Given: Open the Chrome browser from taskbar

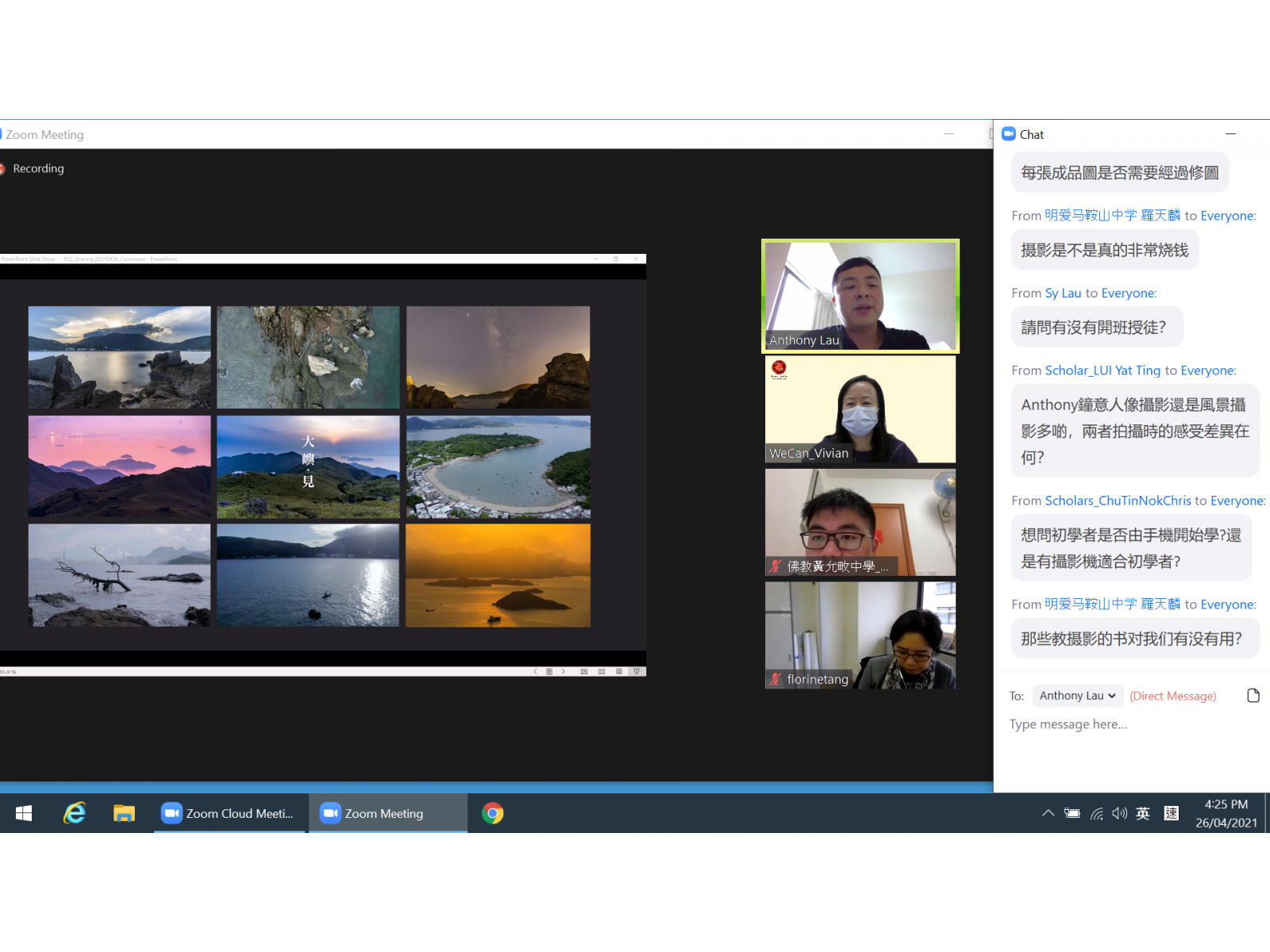Looking at the screenshot, I should (492, 813).
